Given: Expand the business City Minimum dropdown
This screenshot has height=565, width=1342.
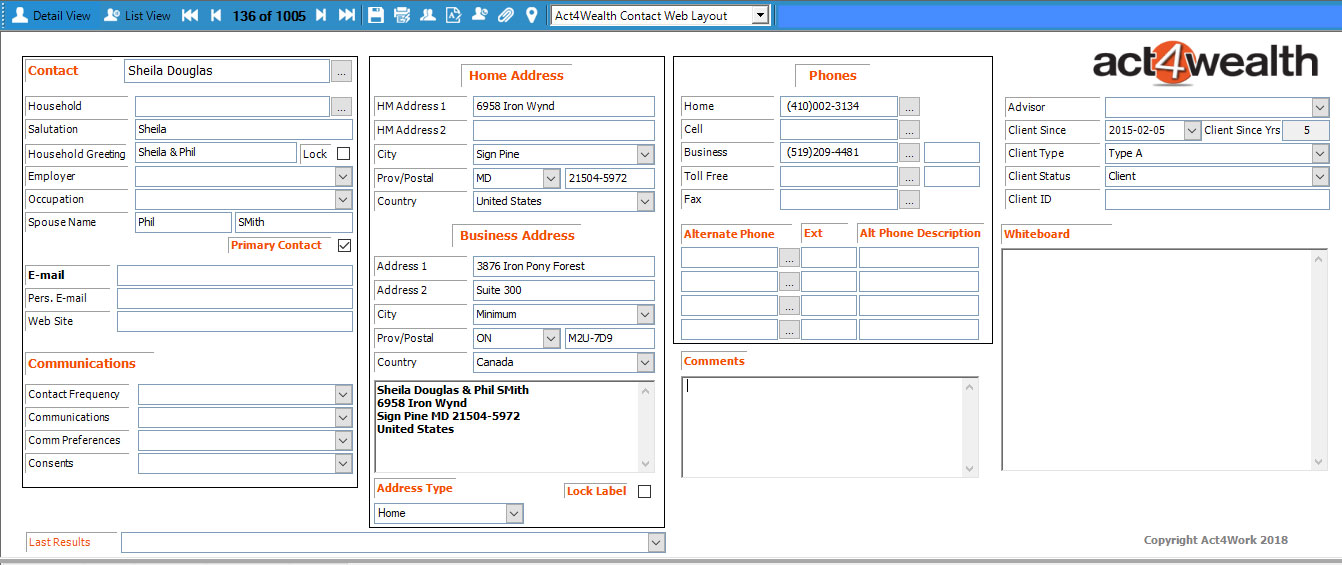Looking at the screenshot, I should (x=645, y=314).
